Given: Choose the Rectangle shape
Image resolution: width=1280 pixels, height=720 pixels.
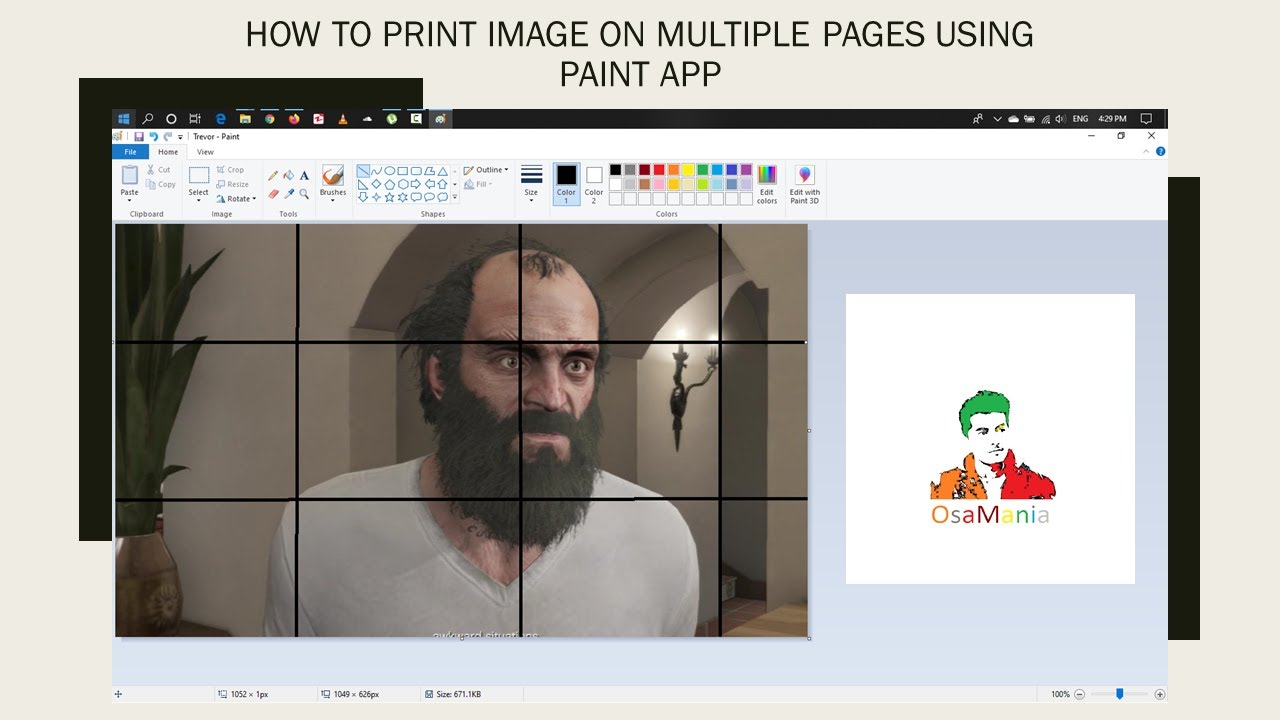Looking at the screenshot, I should pos(403,171).
